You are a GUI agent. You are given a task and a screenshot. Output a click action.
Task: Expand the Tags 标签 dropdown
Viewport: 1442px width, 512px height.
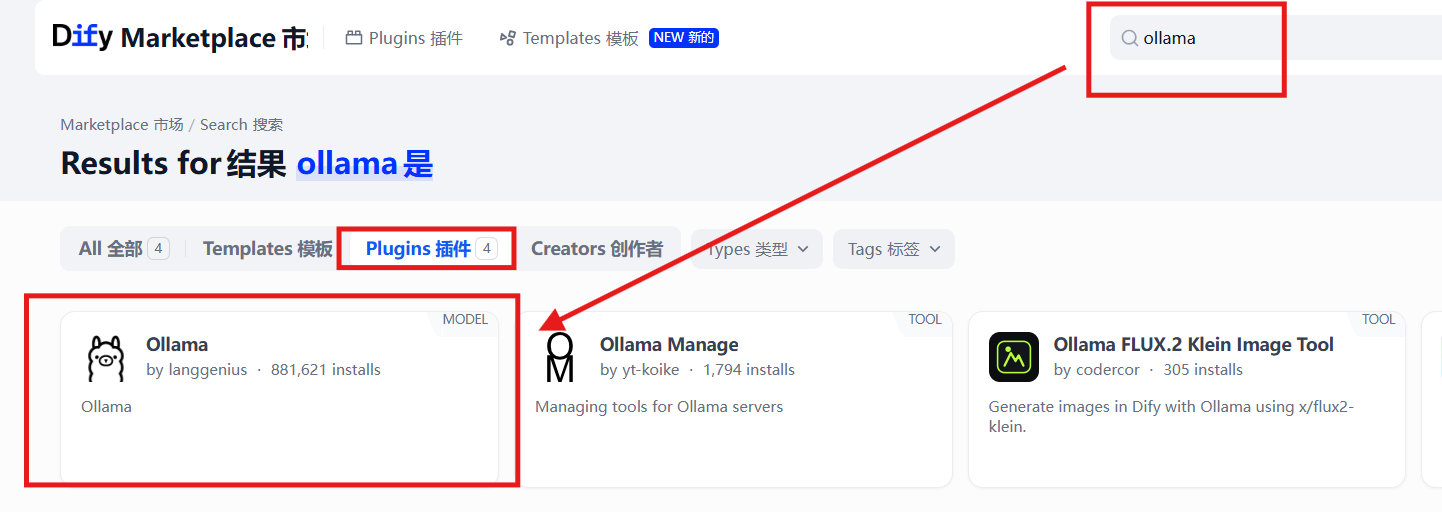(x=894, y=249)
